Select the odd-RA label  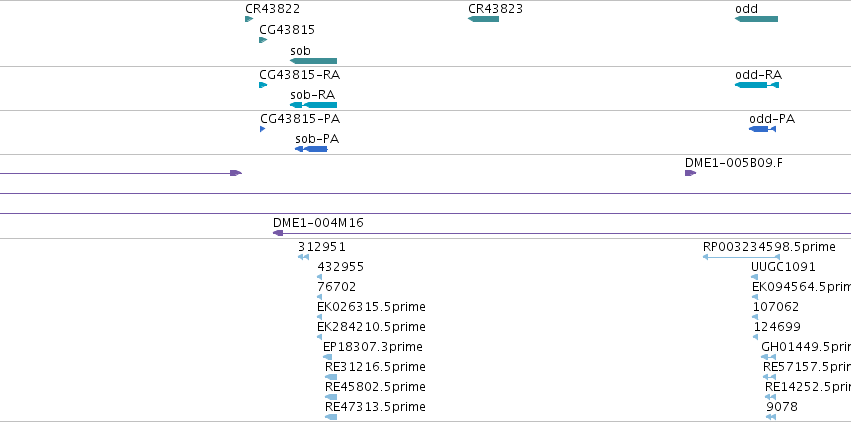pos(759,75)
